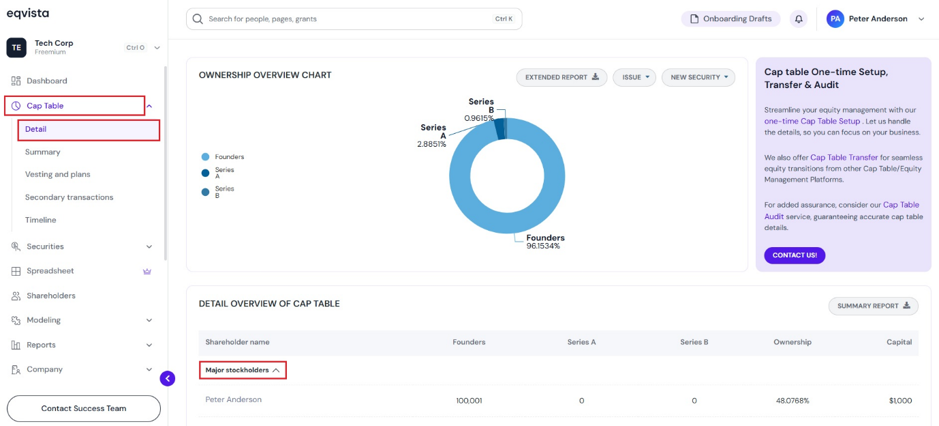
Task: Click the Reports chart icon
Action: pyautogui.click(x=16, y=345)
